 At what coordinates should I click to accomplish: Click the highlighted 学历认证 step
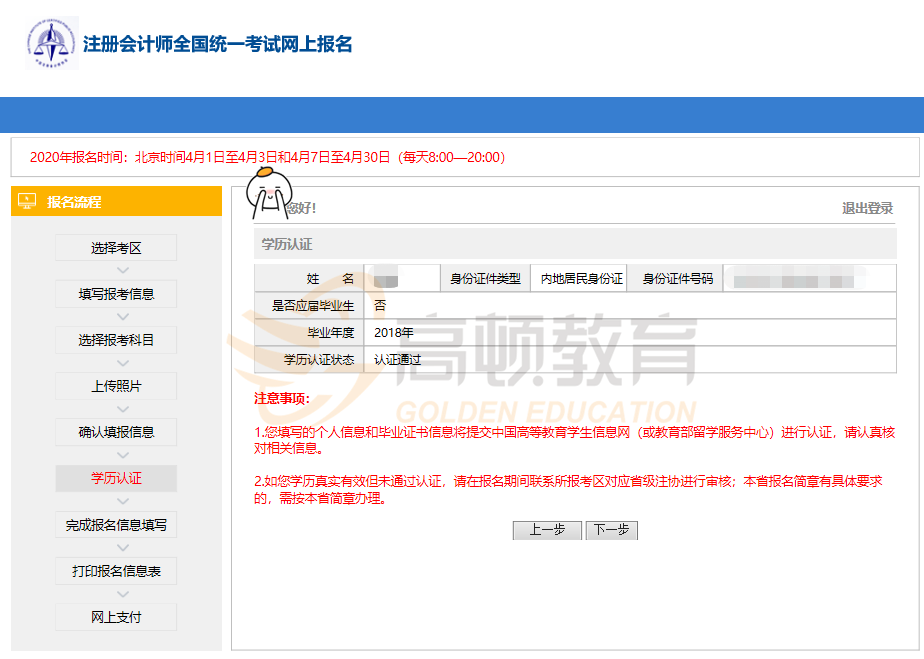(116, 478)
